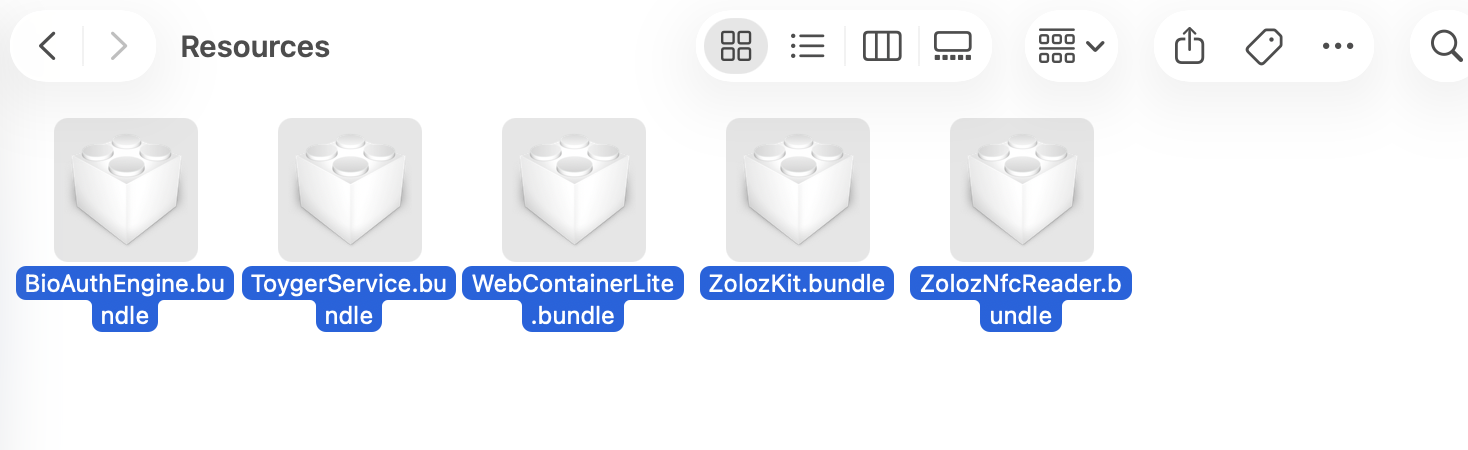Viewport: 1468px width, 450px height.
Task: Select the ToygerService.bundle icon
Action: tap(350, 190)
